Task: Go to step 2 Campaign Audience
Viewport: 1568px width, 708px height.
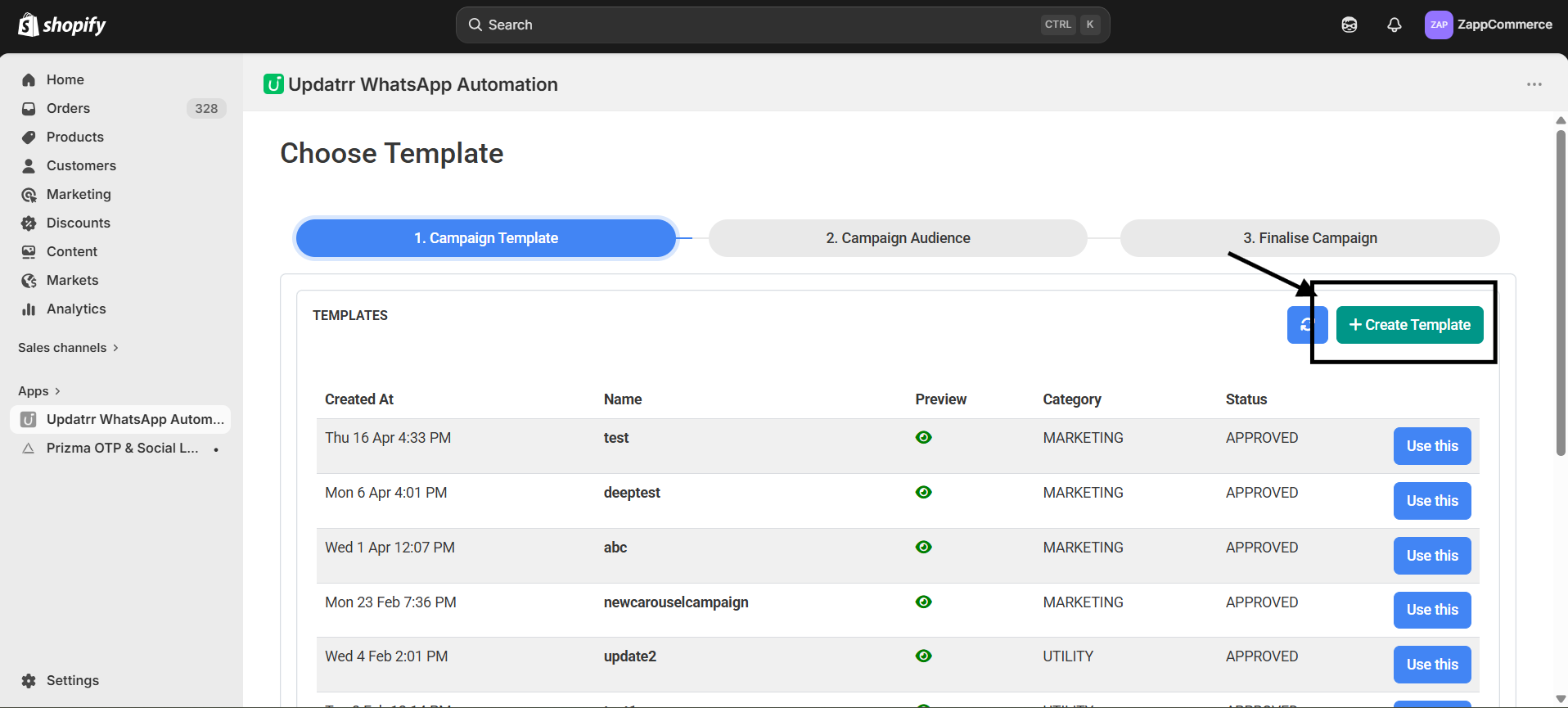Action: pos(897,238)
